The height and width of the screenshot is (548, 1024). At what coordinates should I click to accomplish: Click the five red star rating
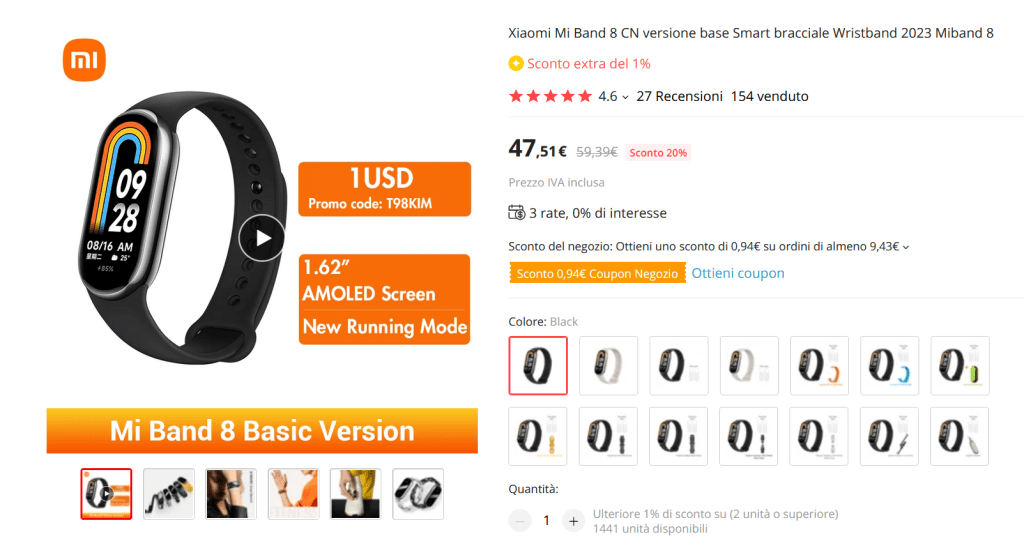pos(550,96)
